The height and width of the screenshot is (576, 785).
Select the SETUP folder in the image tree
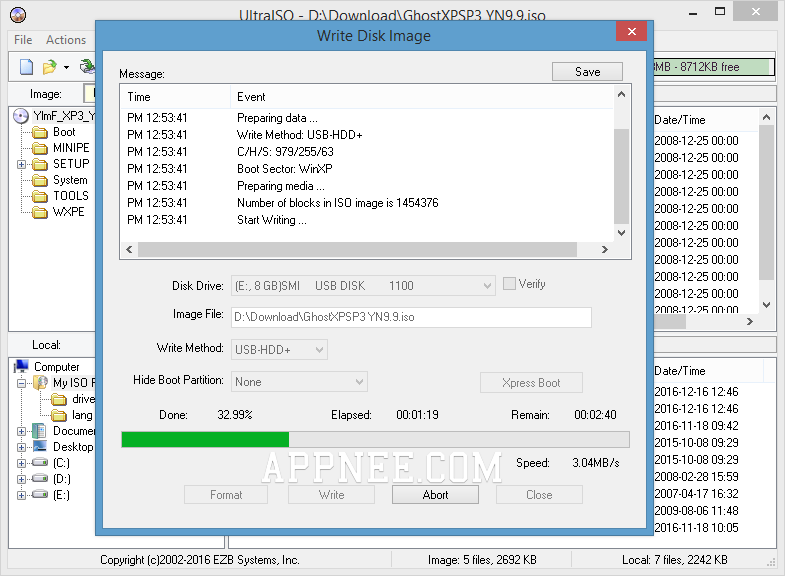click(x=71, y=164)
